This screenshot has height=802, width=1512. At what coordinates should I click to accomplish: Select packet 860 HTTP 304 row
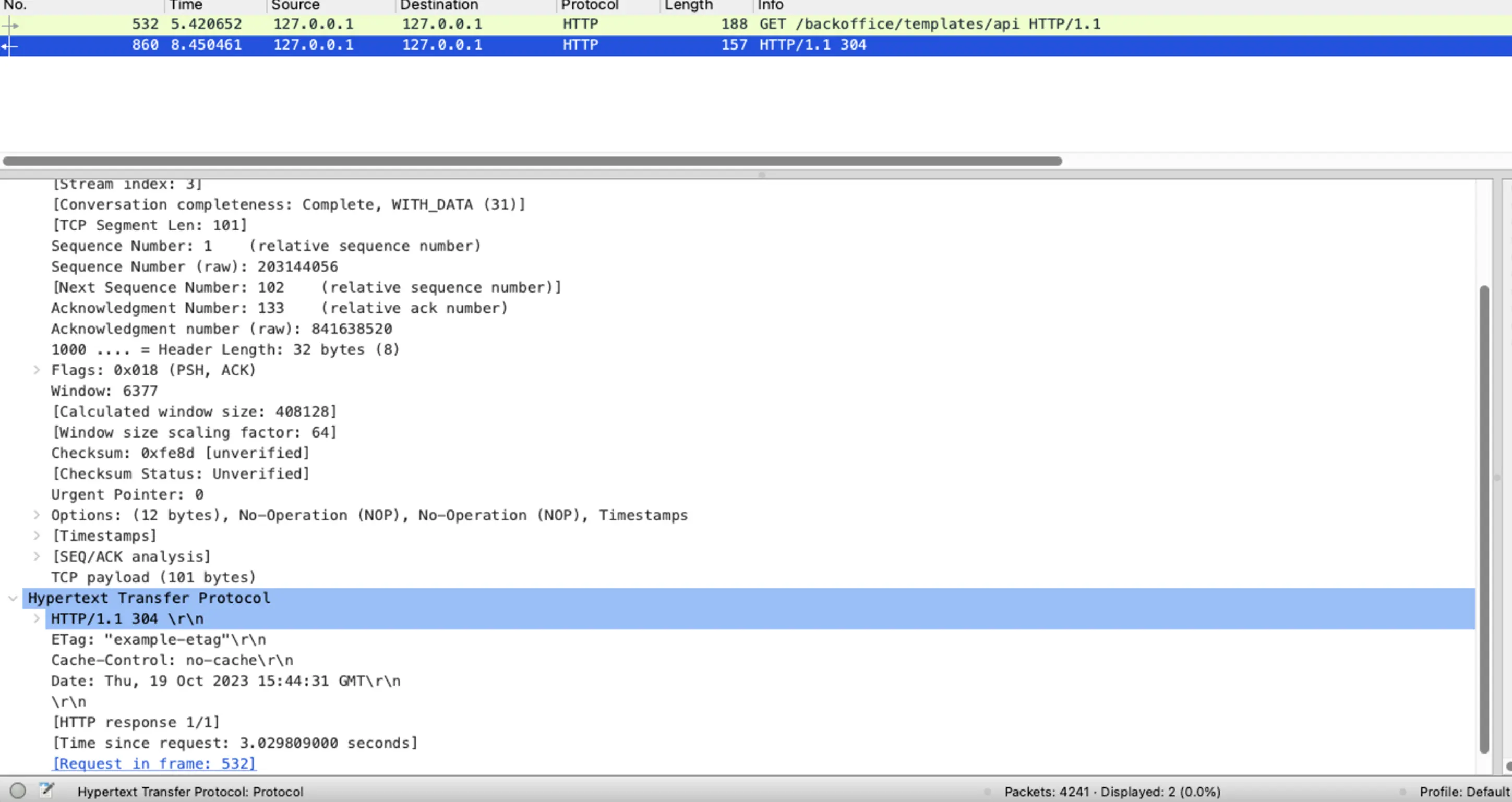click(587, 45)
